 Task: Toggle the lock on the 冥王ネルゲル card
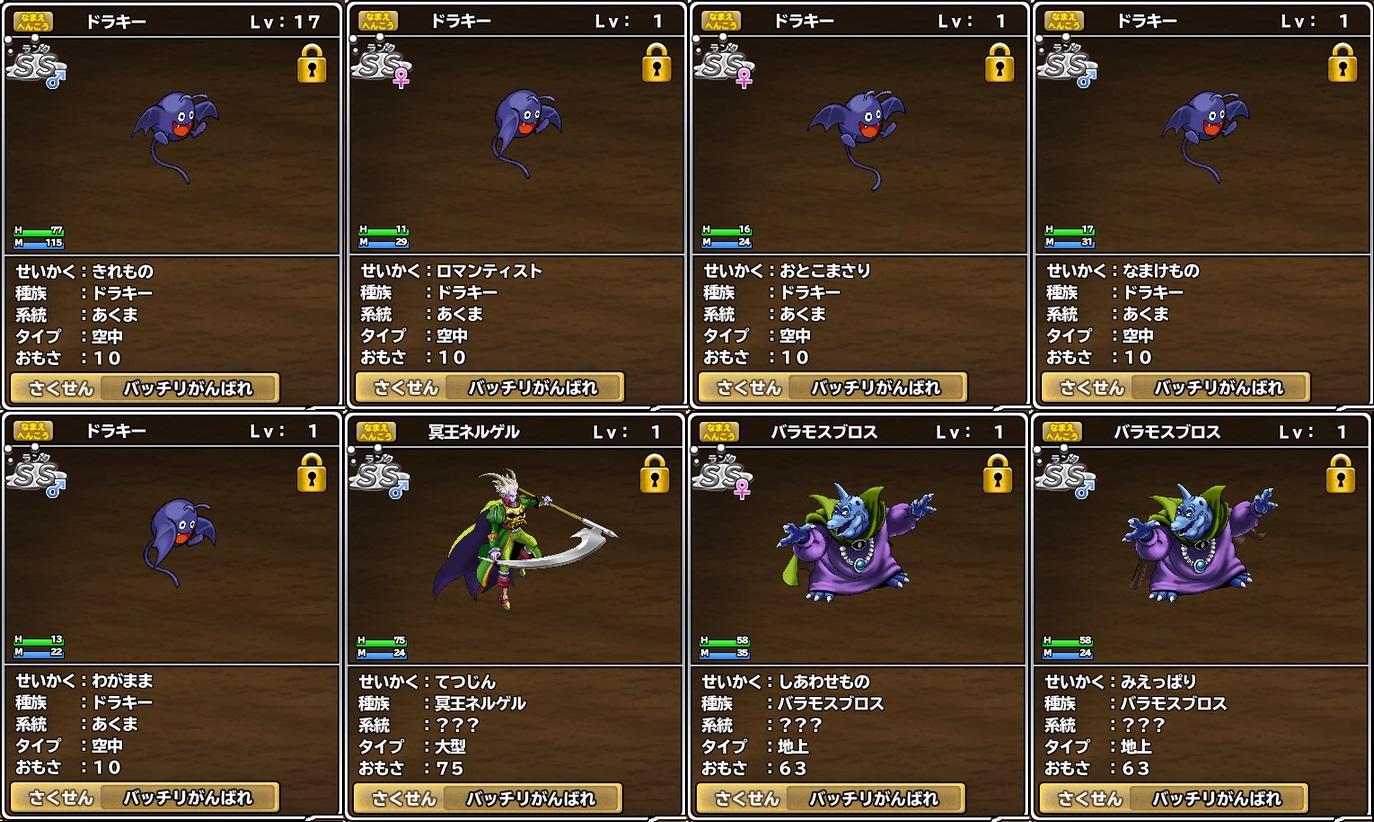pyautogui.click(x=655, y=473)
